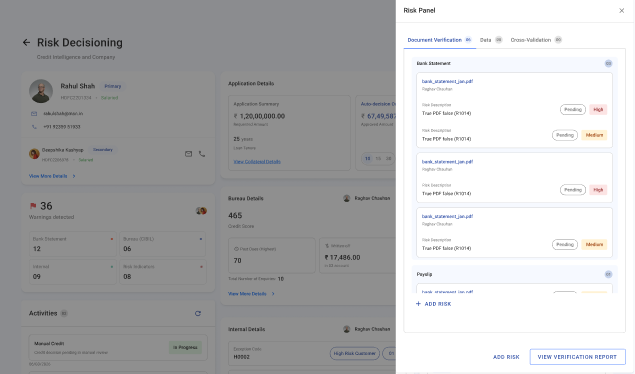Click the phone icon beside +91 number
Screen dimensions: 635x374
(x=34, y=127)
